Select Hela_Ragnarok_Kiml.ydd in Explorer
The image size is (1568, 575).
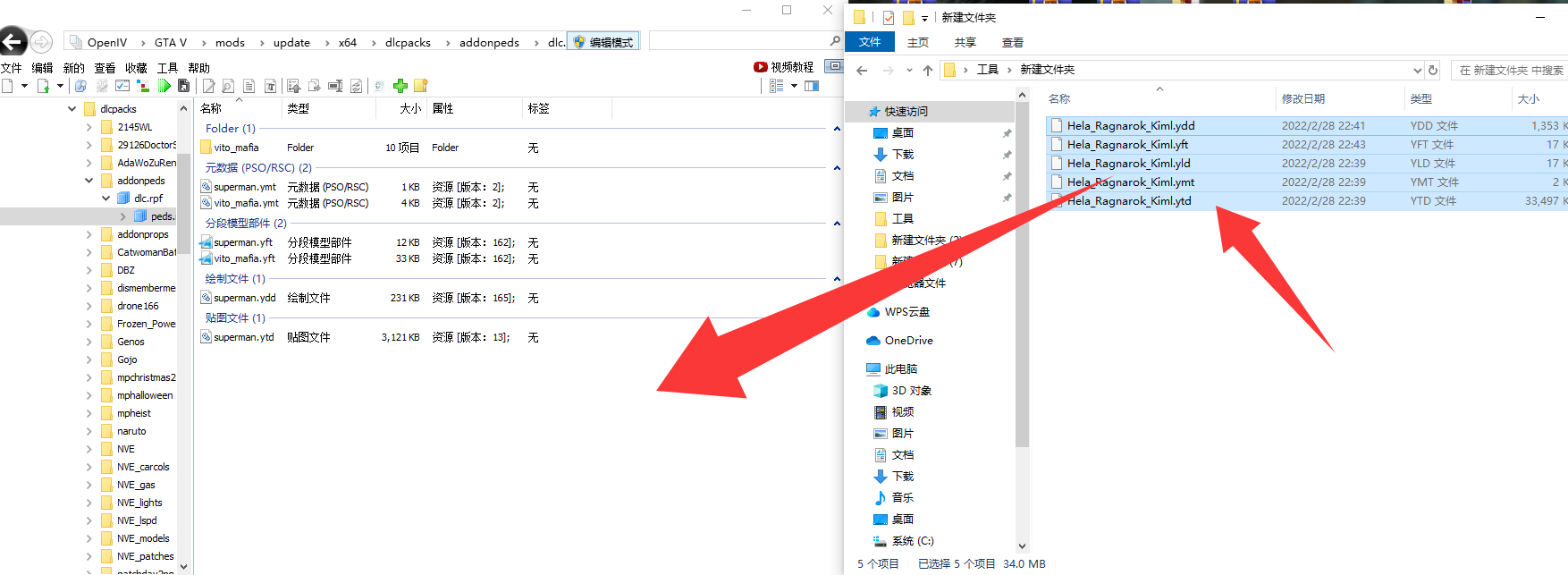(1130, 126)
